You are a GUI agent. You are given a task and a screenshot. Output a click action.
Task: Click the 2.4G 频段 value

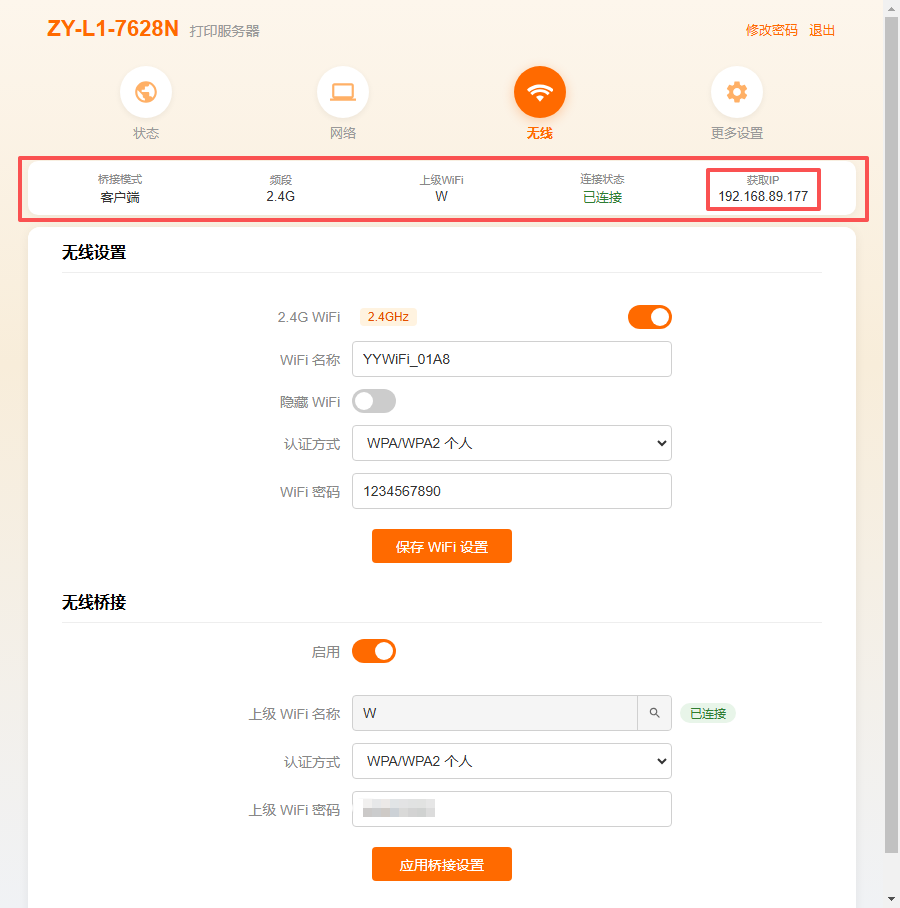pos(281,196)
